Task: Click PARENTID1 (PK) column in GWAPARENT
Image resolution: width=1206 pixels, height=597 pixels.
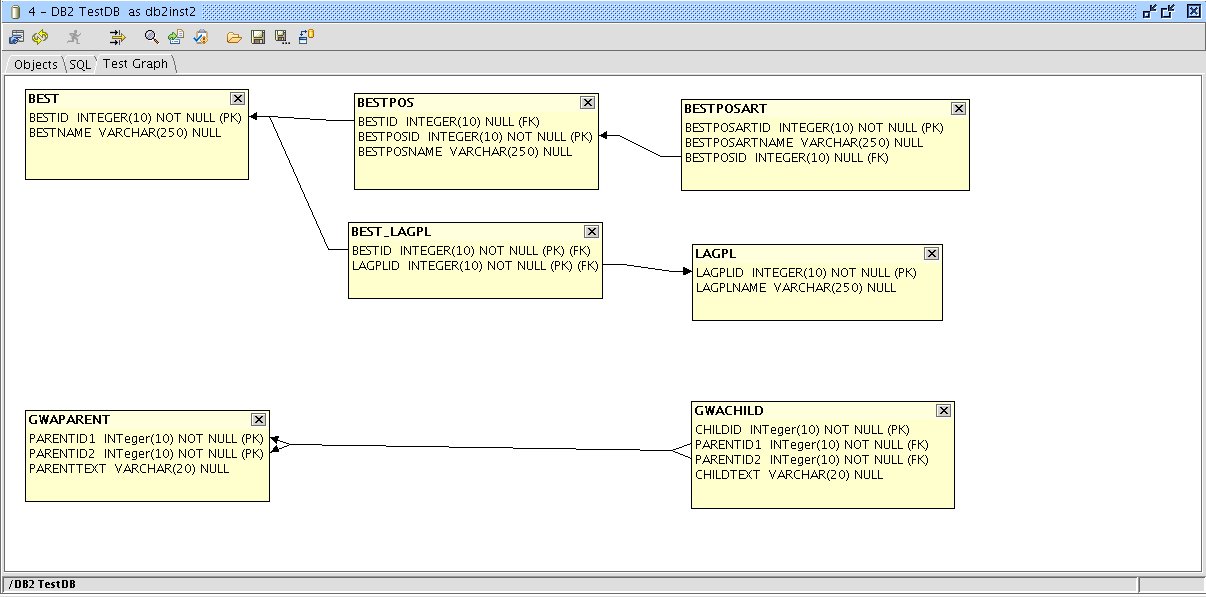Action: [146, 438]
